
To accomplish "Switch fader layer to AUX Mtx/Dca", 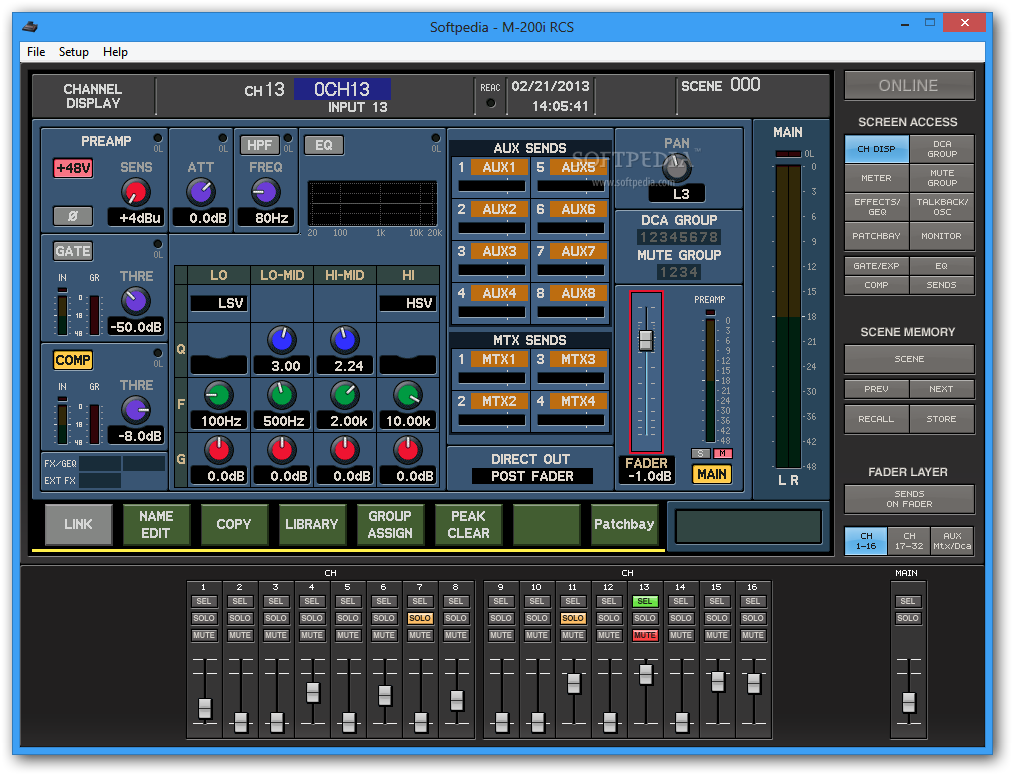I will click(952, 541).
